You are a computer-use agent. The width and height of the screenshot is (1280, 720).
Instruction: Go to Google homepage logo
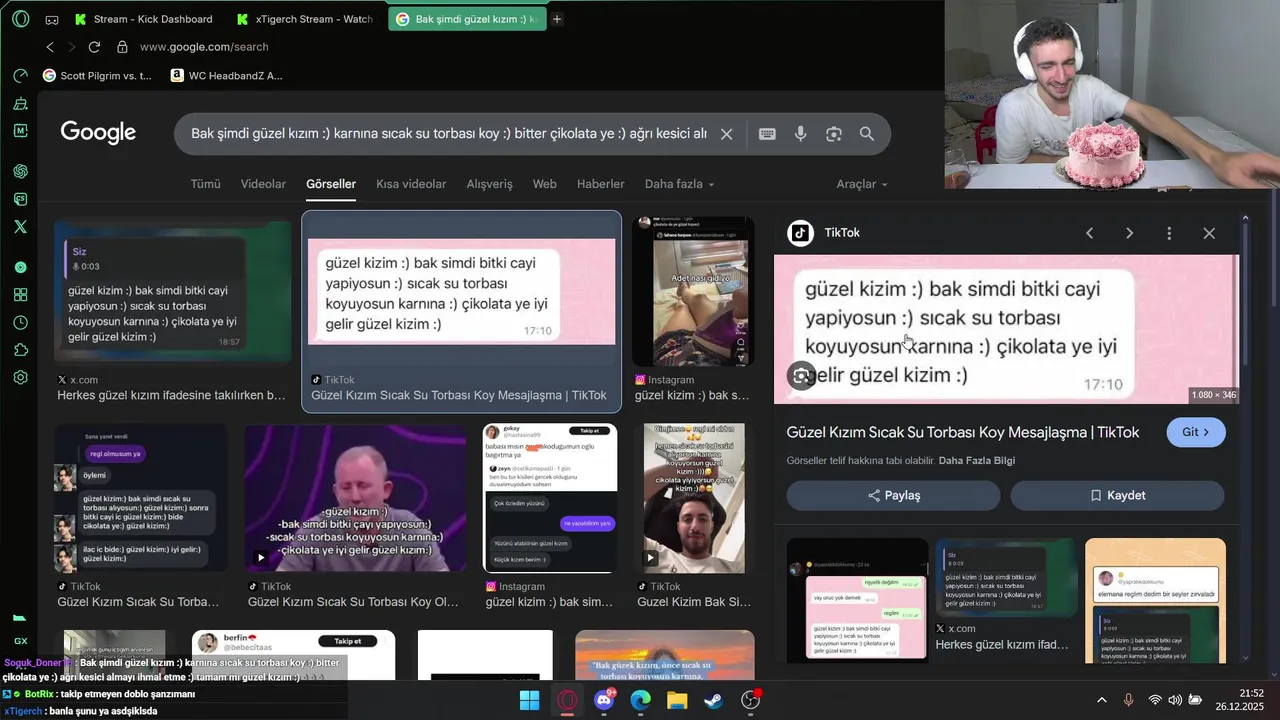pos(98,132)
